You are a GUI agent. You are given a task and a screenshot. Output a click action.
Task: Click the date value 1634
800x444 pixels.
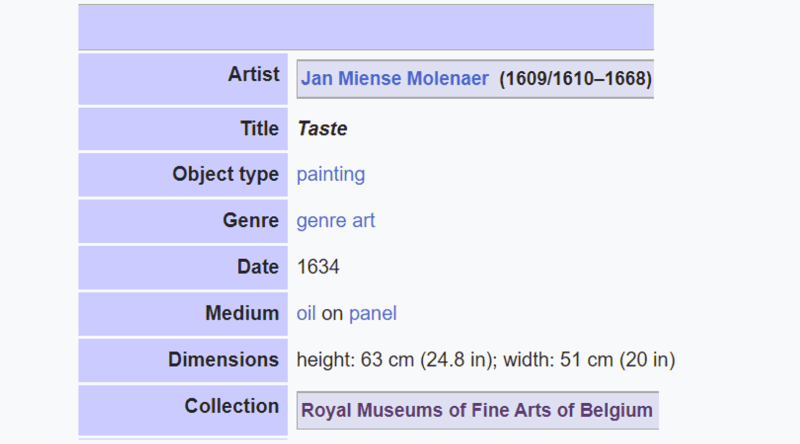[x=318, y=267]
